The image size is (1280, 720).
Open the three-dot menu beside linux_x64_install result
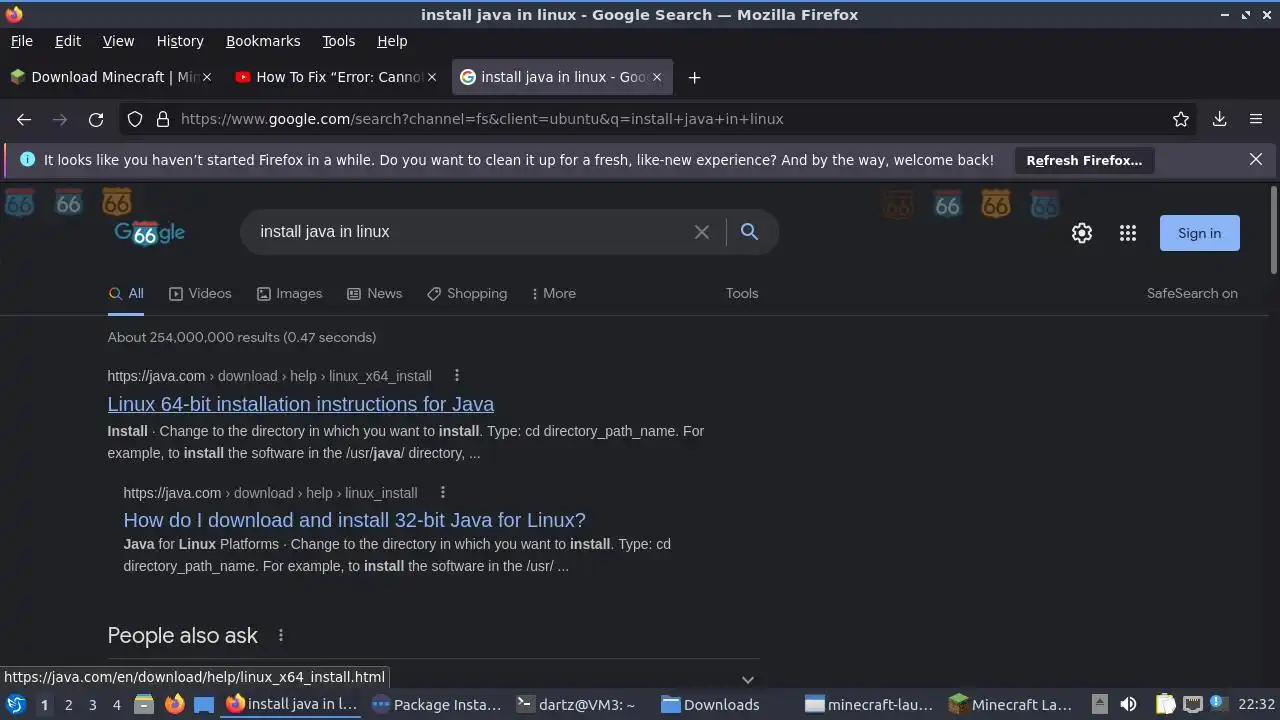coord(457,376)
